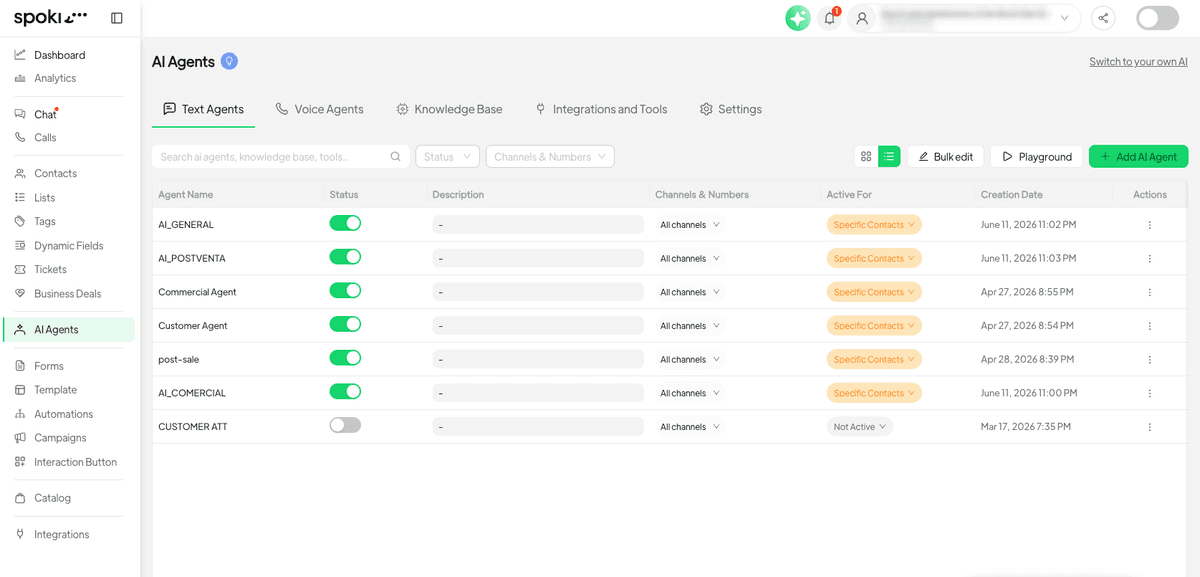Focus the search ai agents field
The width and height of the screenshot is (1200, 577).
281,157
